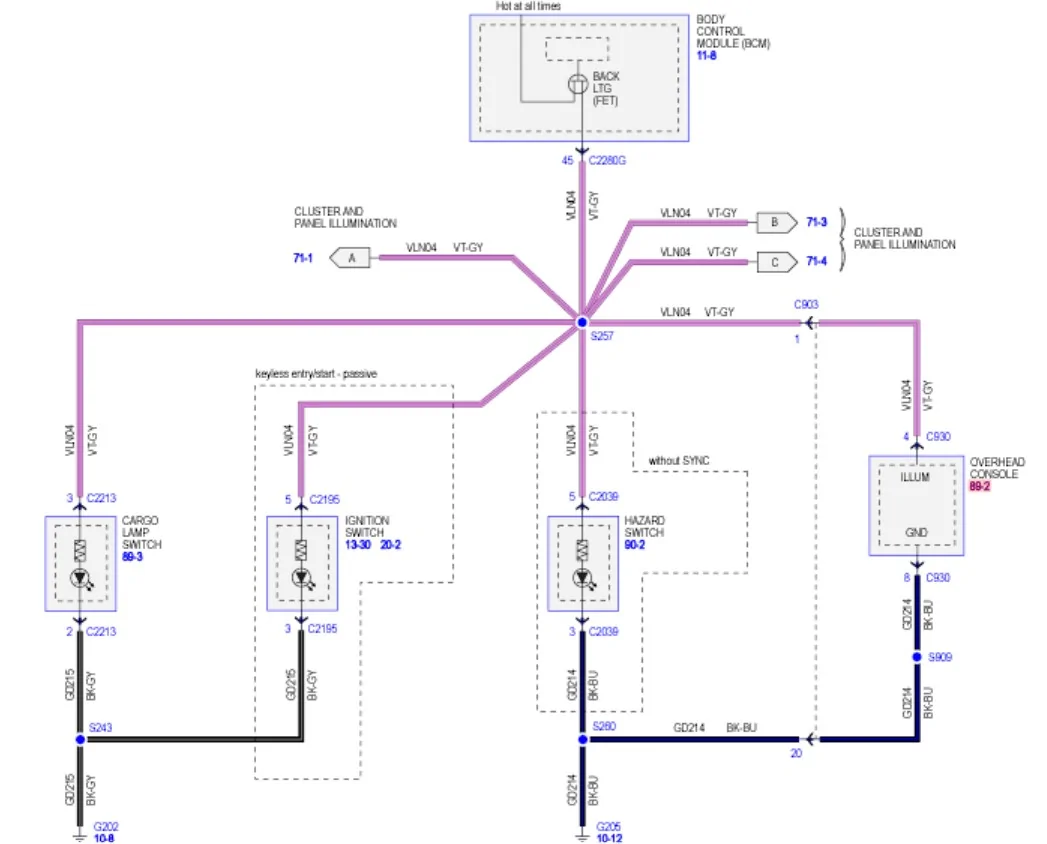Open page reference 11-8 for the BCM

click(x=706, y=55)
